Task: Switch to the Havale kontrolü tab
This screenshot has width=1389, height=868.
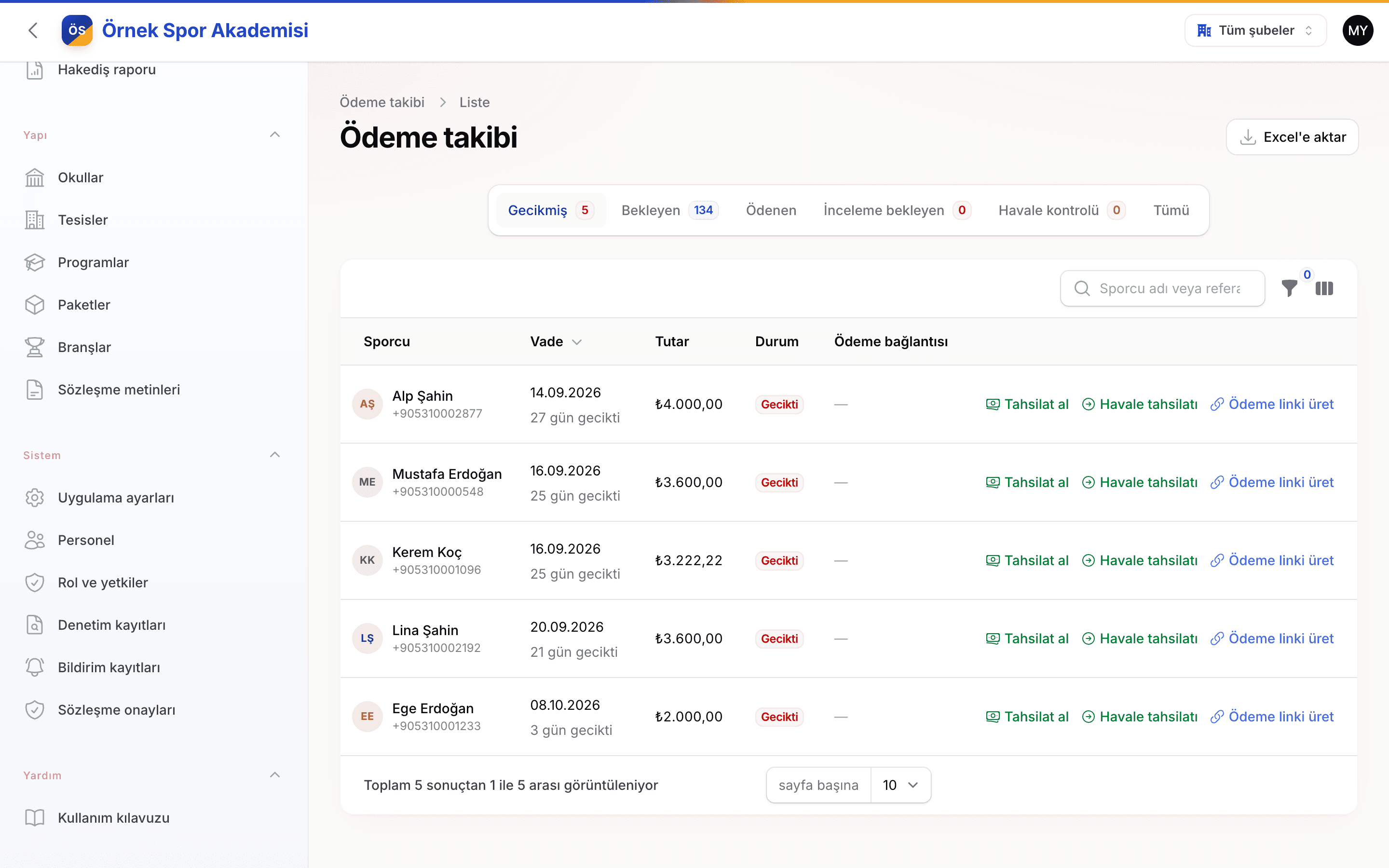Action: (x=1062, y=210)
